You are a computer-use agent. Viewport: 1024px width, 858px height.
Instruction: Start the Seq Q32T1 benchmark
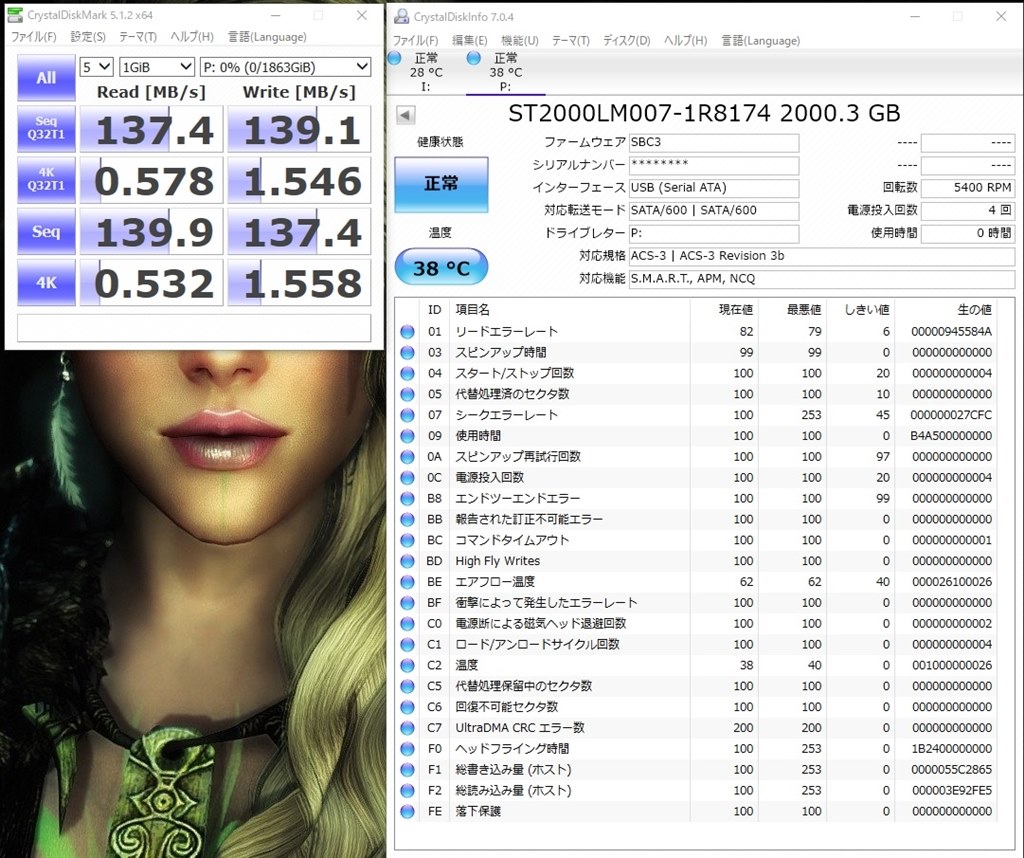tap(46, 129)
